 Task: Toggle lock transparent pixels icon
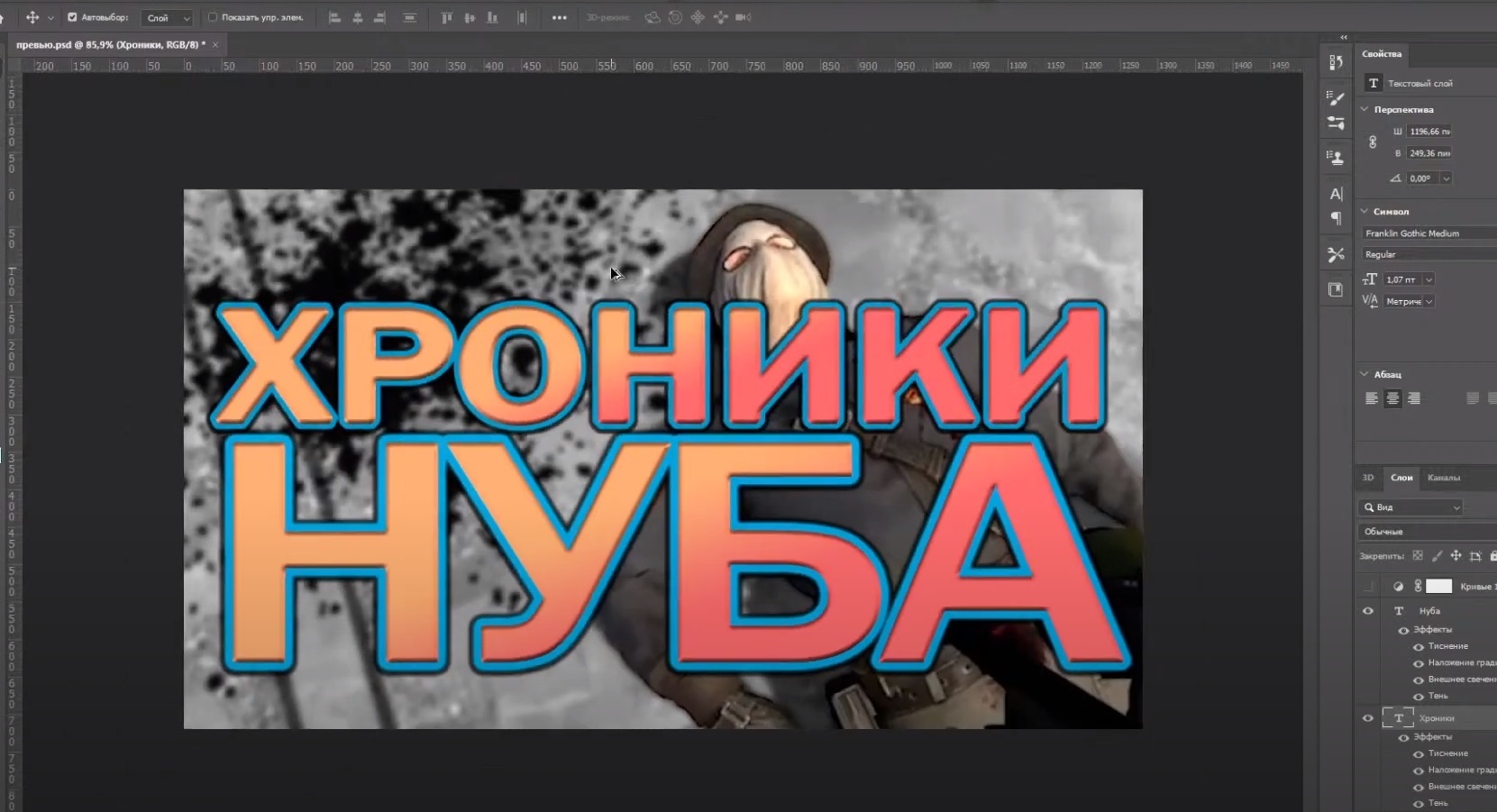click(x=1418, y=556)
